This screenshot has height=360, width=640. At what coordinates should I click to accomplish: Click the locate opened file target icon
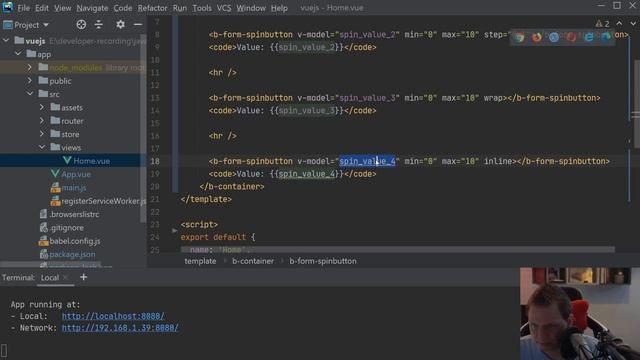pyautogui.click(x=81, y=24)
